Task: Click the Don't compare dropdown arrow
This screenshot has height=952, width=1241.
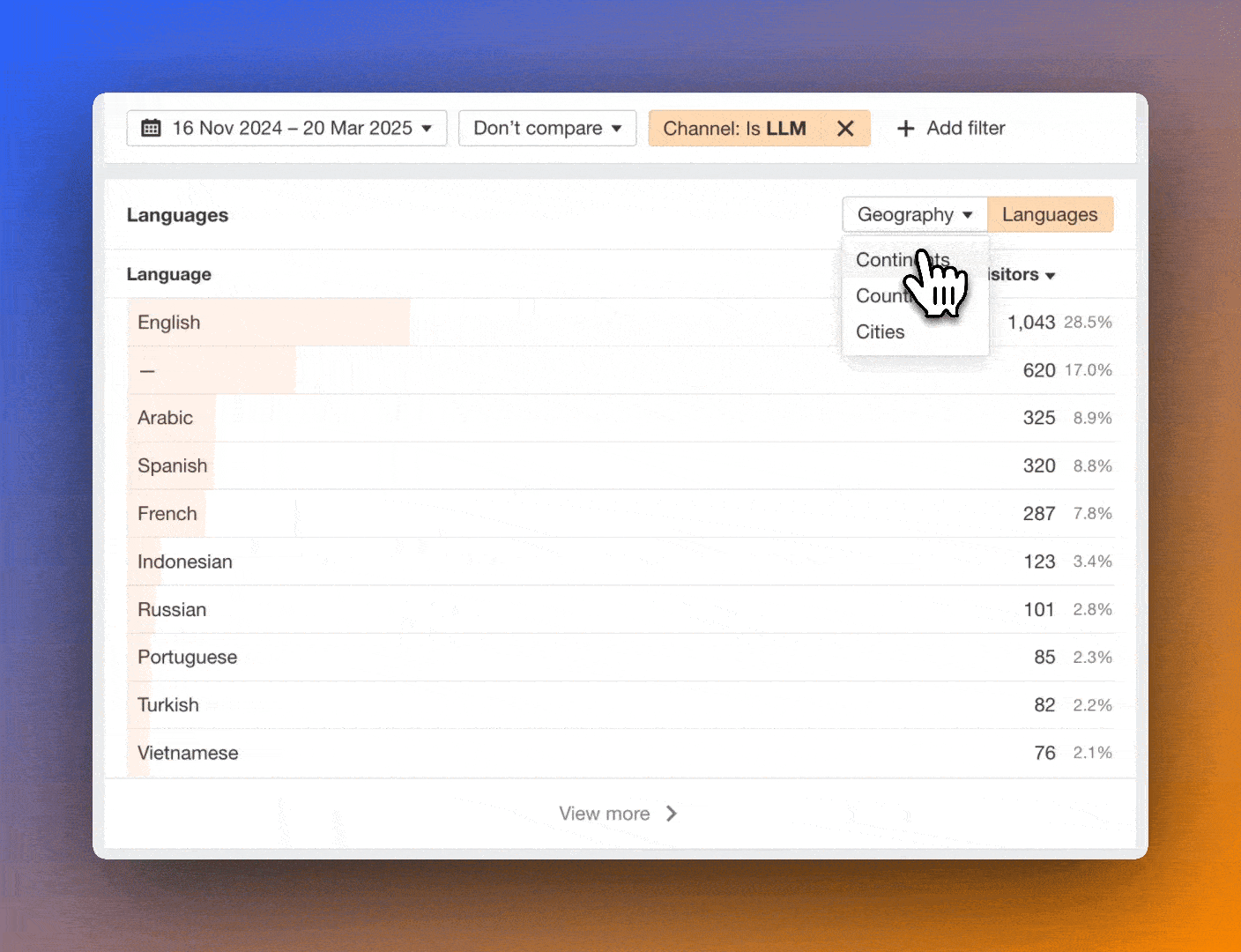Action: [x=617, y=128]
